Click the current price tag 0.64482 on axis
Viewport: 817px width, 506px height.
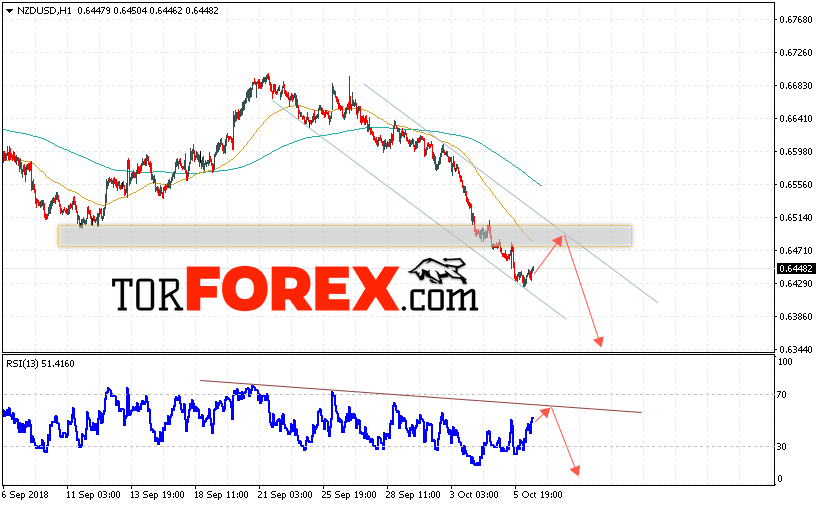(796, 269)
